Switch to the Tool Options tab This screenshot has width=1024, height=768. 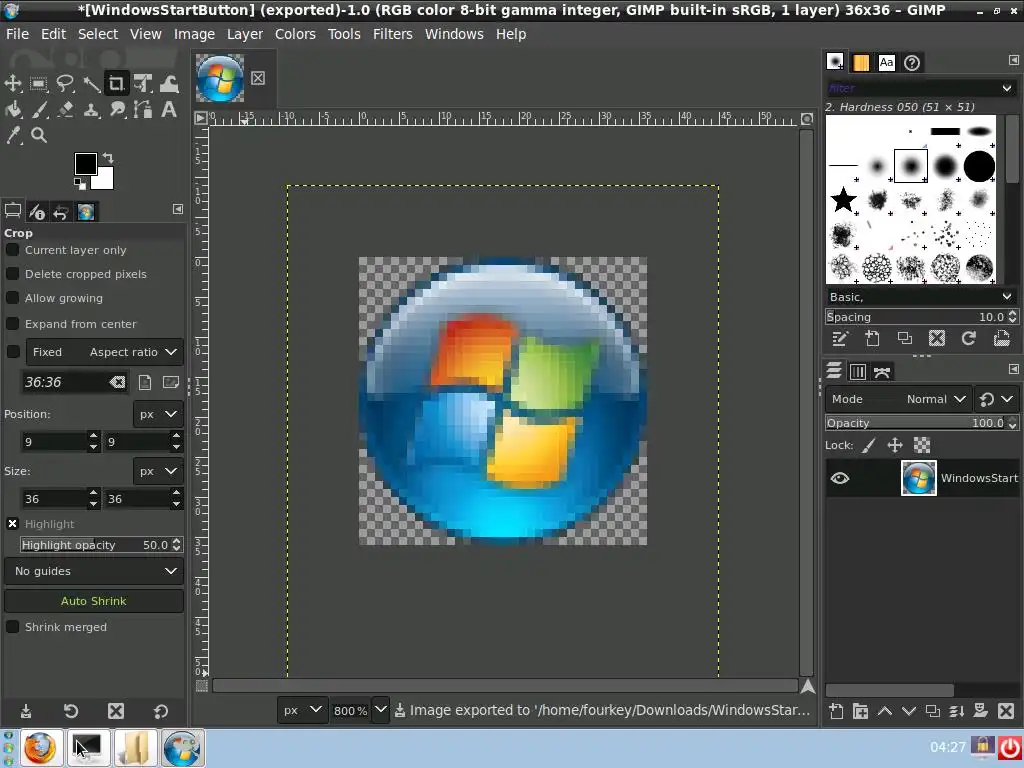pos(12,211)
